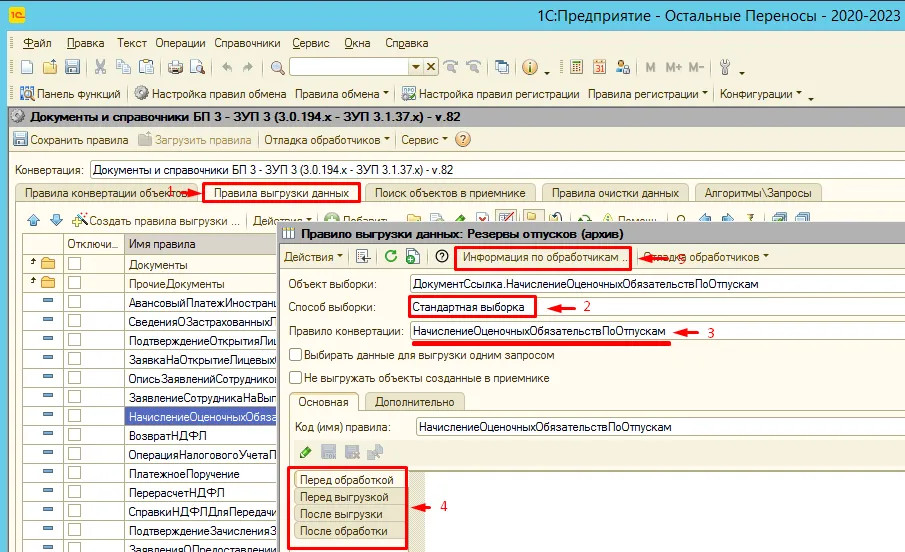905x552 pixels.
Task: Toggle disable checkbox for ВозвратНДФЛ row
Action: click(x=74, y=435)
